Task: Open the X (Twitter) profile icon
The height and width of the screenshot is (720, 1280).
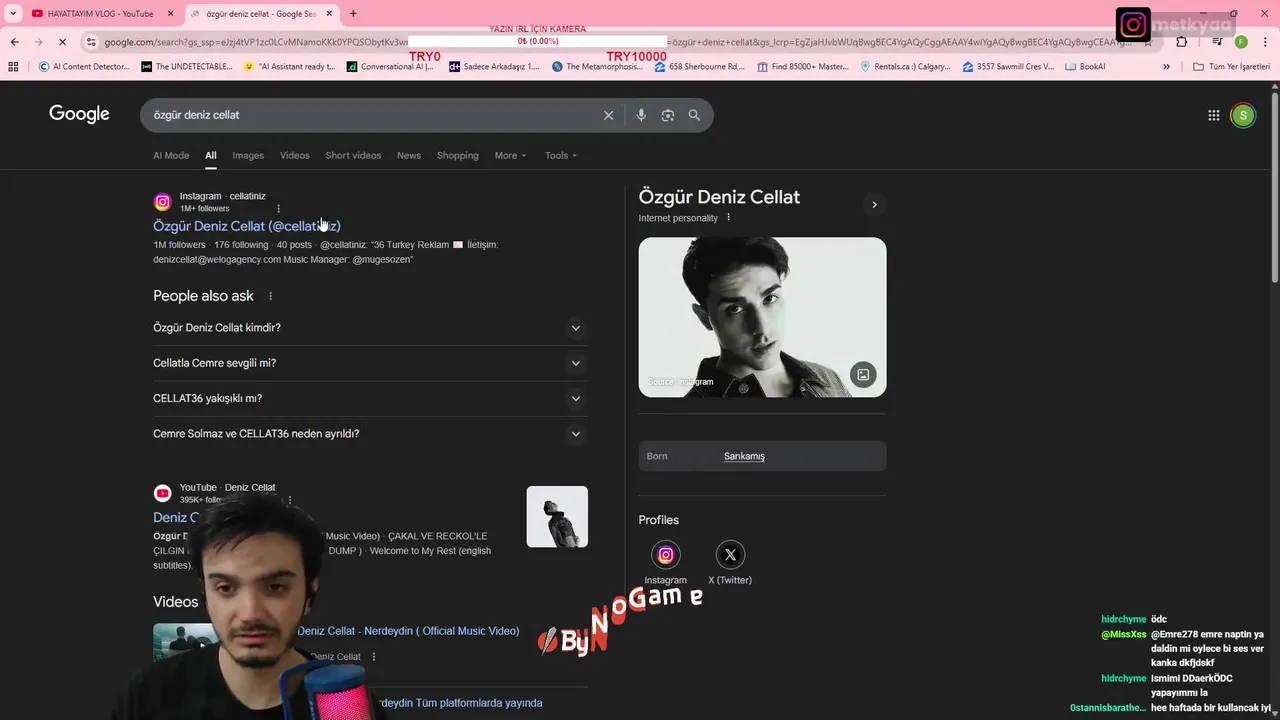Action: point(730,555)
